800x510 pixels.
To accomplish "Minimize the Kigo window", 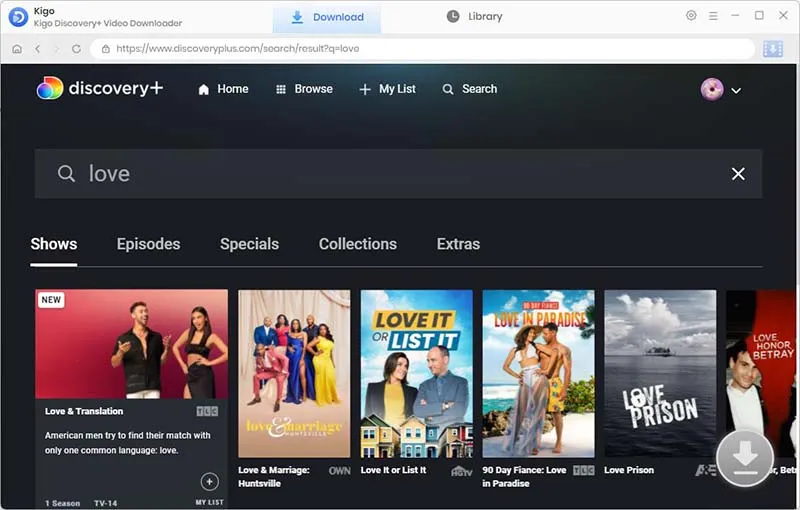I will pyautogui.click(x=735, y=15).
